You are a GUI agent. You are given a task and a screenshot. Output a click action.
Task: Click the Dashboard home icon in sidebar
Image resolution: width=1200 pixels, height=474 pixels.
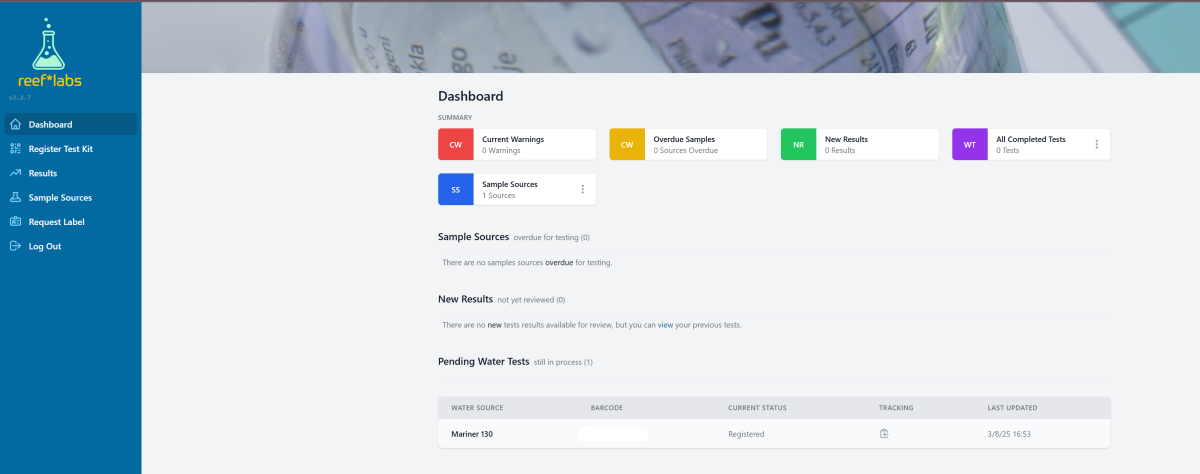(x=14, y=125)
